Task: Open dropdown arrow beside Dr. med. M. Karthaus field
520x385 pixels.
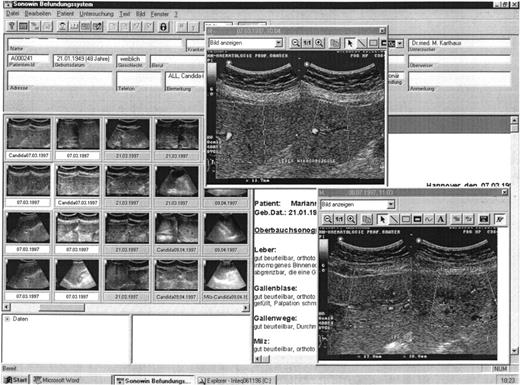Action: 400,43
